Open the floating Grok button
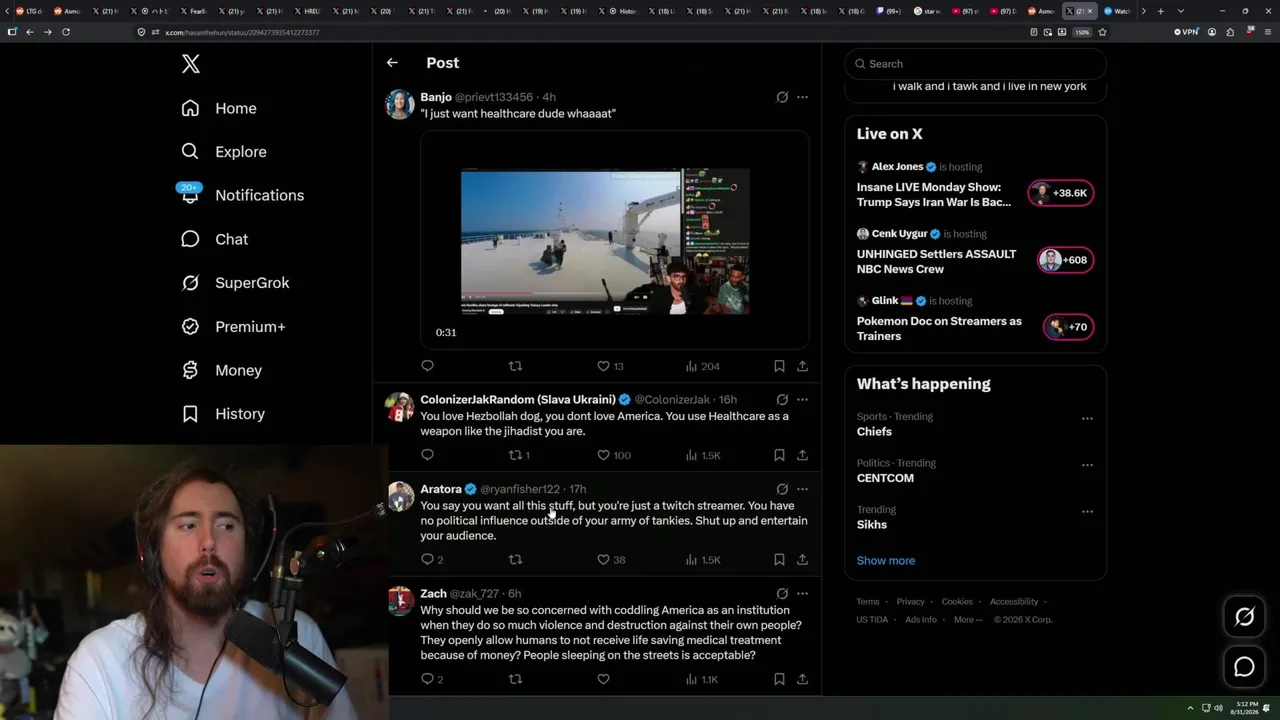 pyautogui.click(x=1244, y=617)
